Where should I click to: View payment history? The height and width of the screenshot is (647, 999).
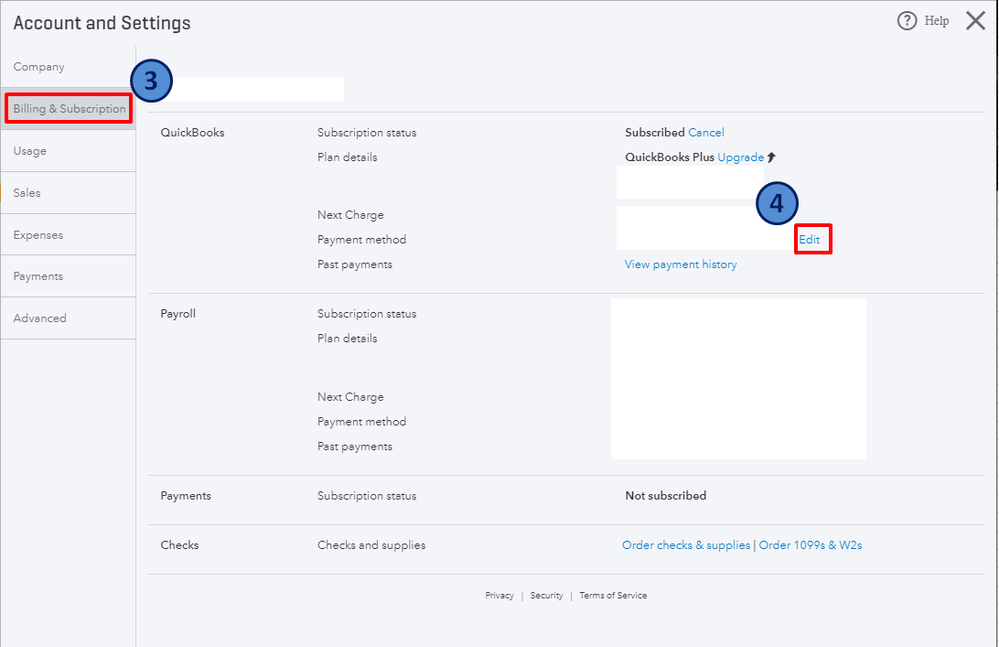[681, 265]
